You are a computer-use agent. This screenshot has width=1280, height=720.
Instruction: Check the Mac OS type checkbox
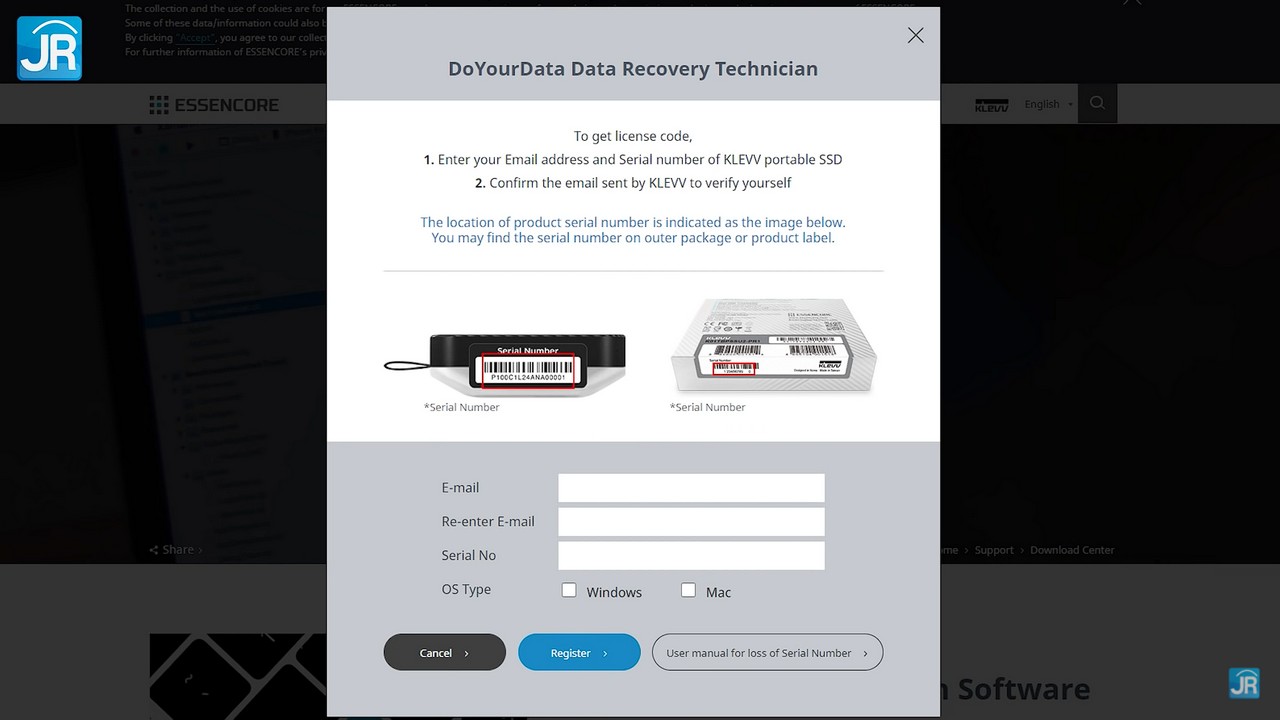688,590
